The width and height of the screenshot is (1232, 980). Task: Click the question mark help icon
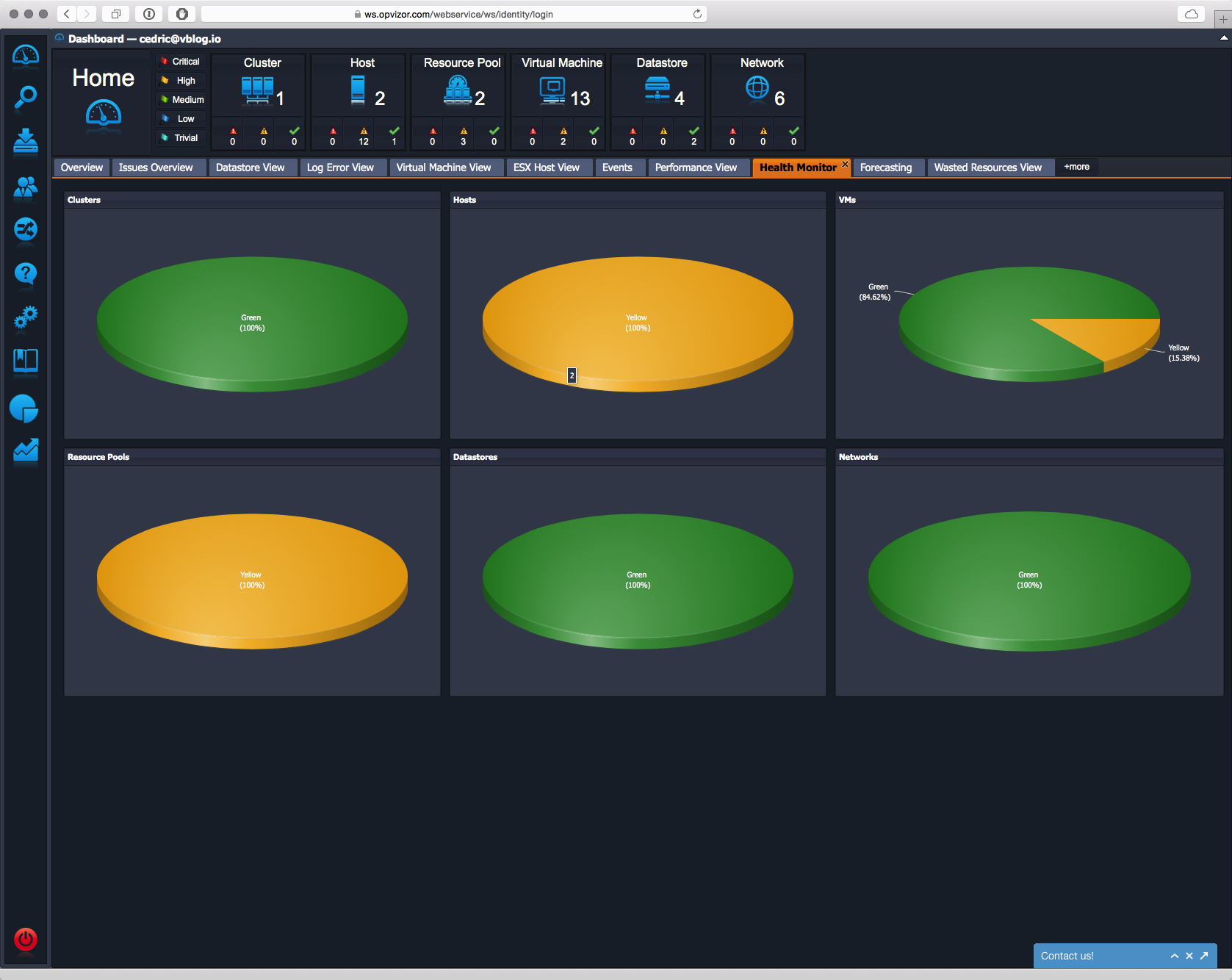[26, 273]
